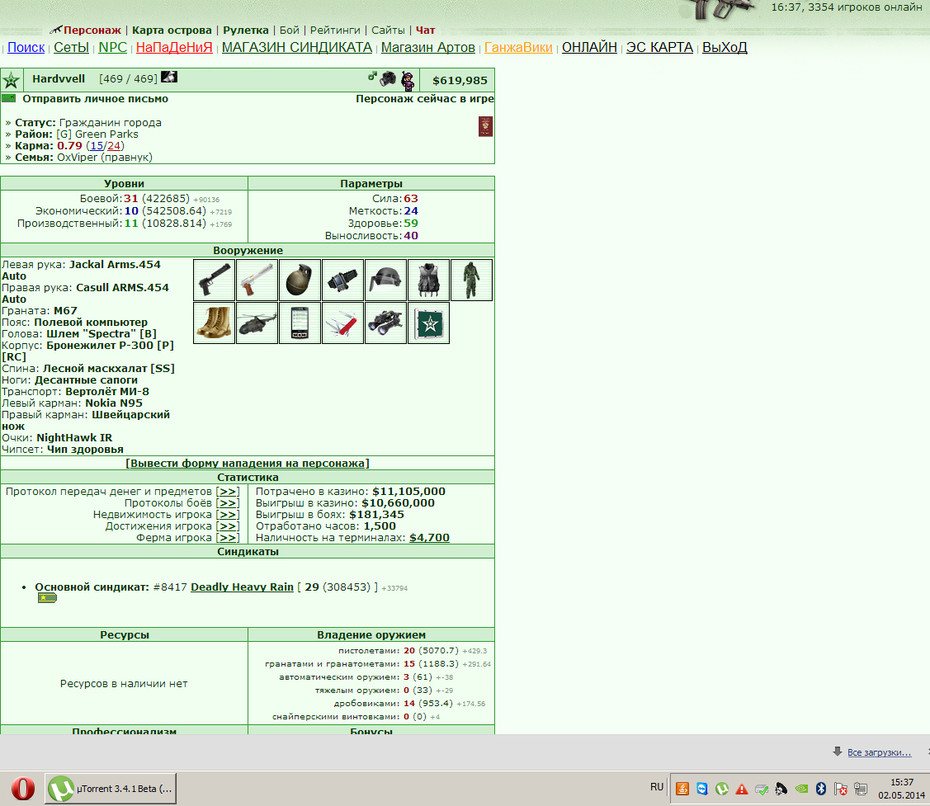Click the green envelope mail icon
Image resolution: width=930 pixels, height=806 pixels.
click(x=9, y=98)
